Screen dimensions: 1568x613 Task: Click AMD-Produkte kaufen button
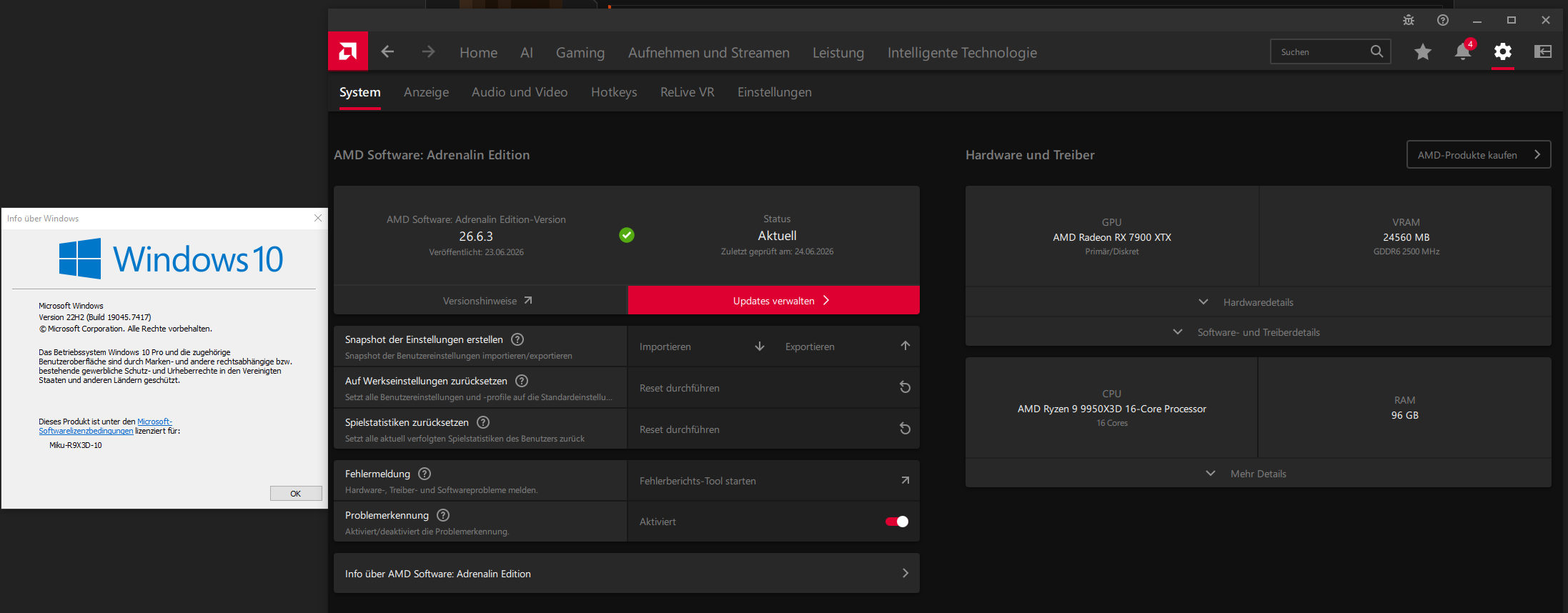[1479, 154]
